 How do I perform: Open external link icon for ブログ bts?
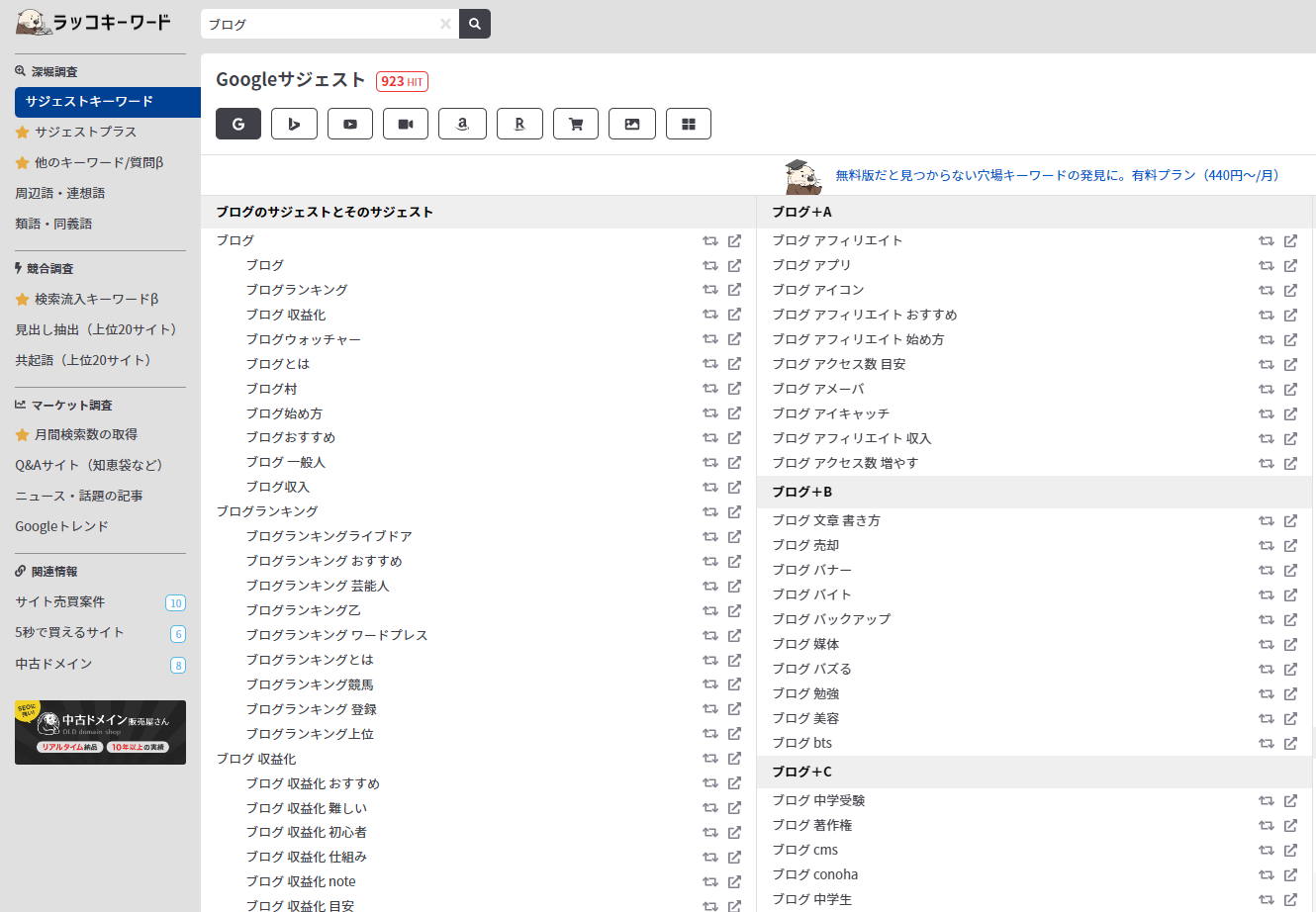pyautogui.click(x=1290, y=743)
